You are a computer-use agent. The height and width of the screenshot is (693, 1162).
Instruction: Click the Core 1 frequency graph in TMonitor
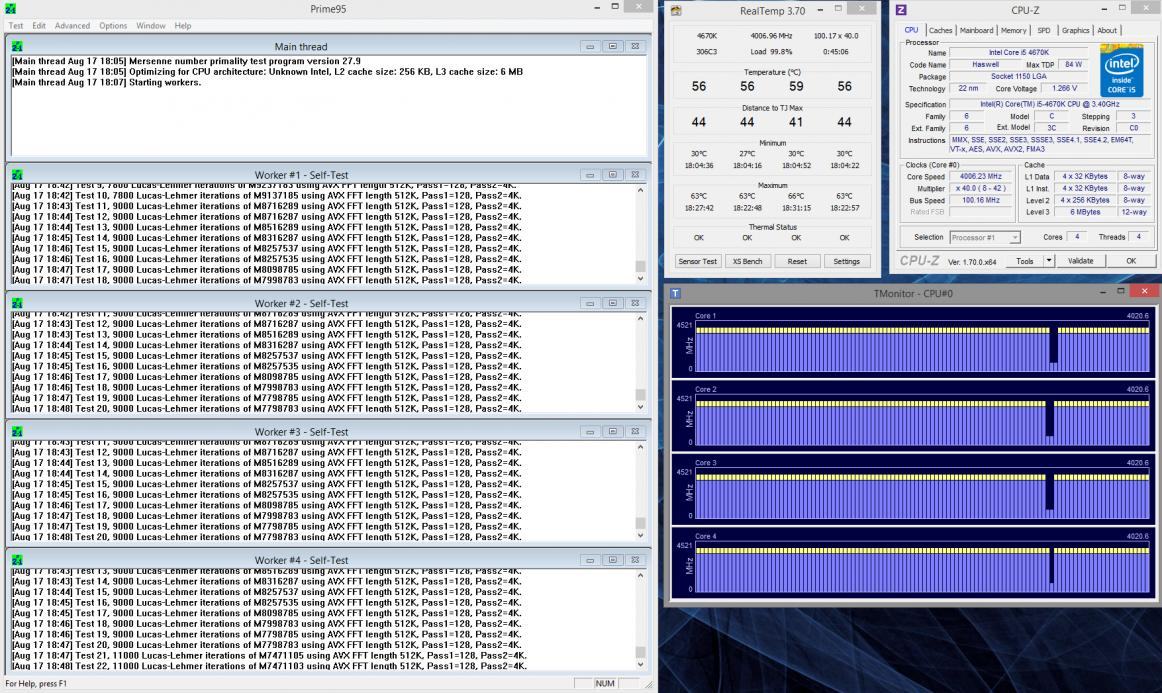pos(923,346)
